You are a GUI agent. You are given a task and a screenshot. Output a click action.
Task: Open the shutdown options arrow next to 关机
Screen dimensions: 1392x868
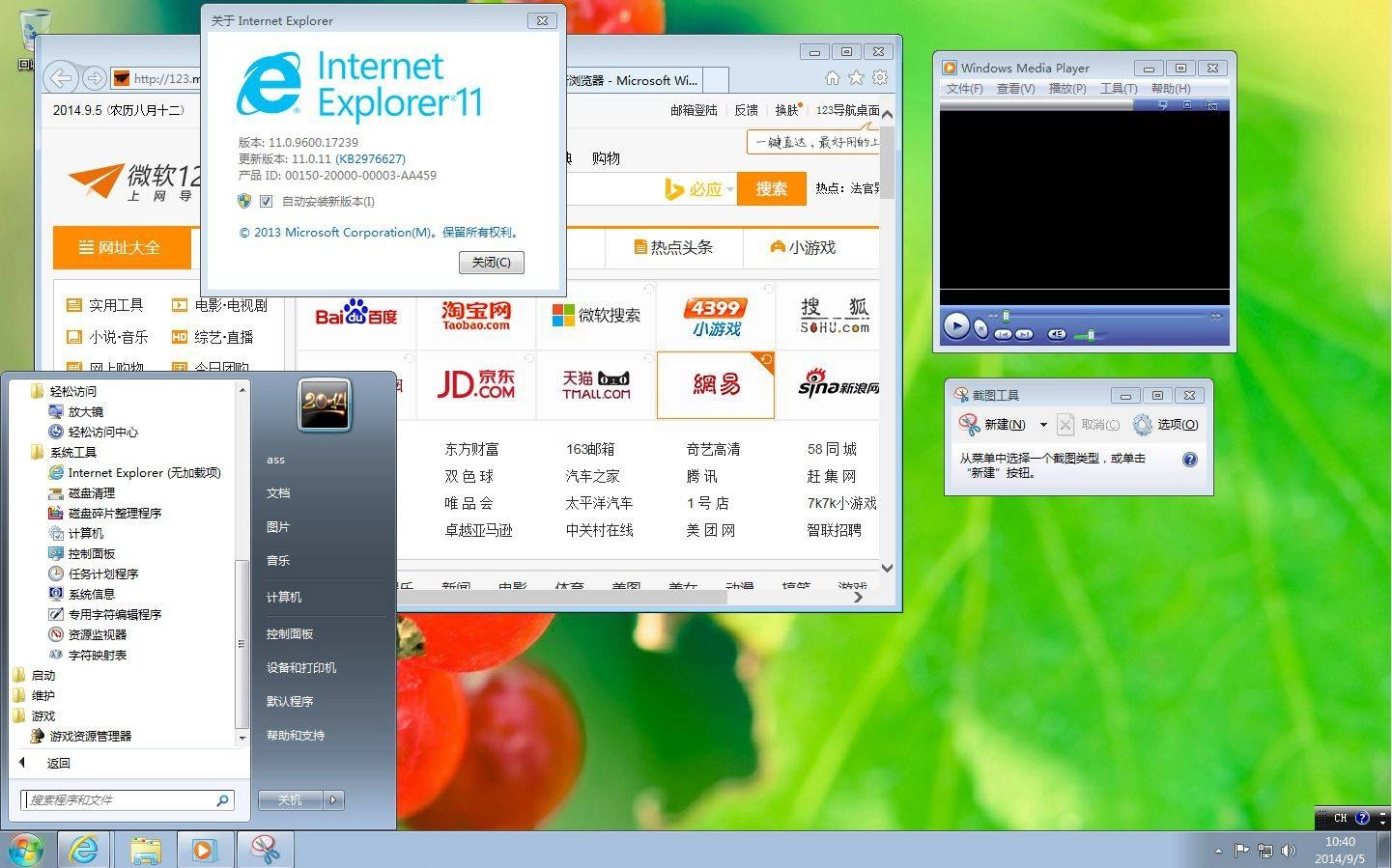(334, 799)
